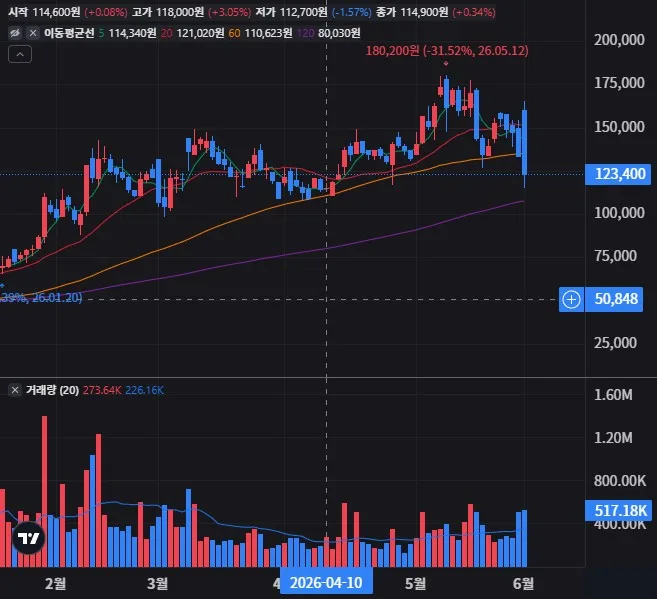Click the 시작 114,600원 open price

(x=44, y=12)
